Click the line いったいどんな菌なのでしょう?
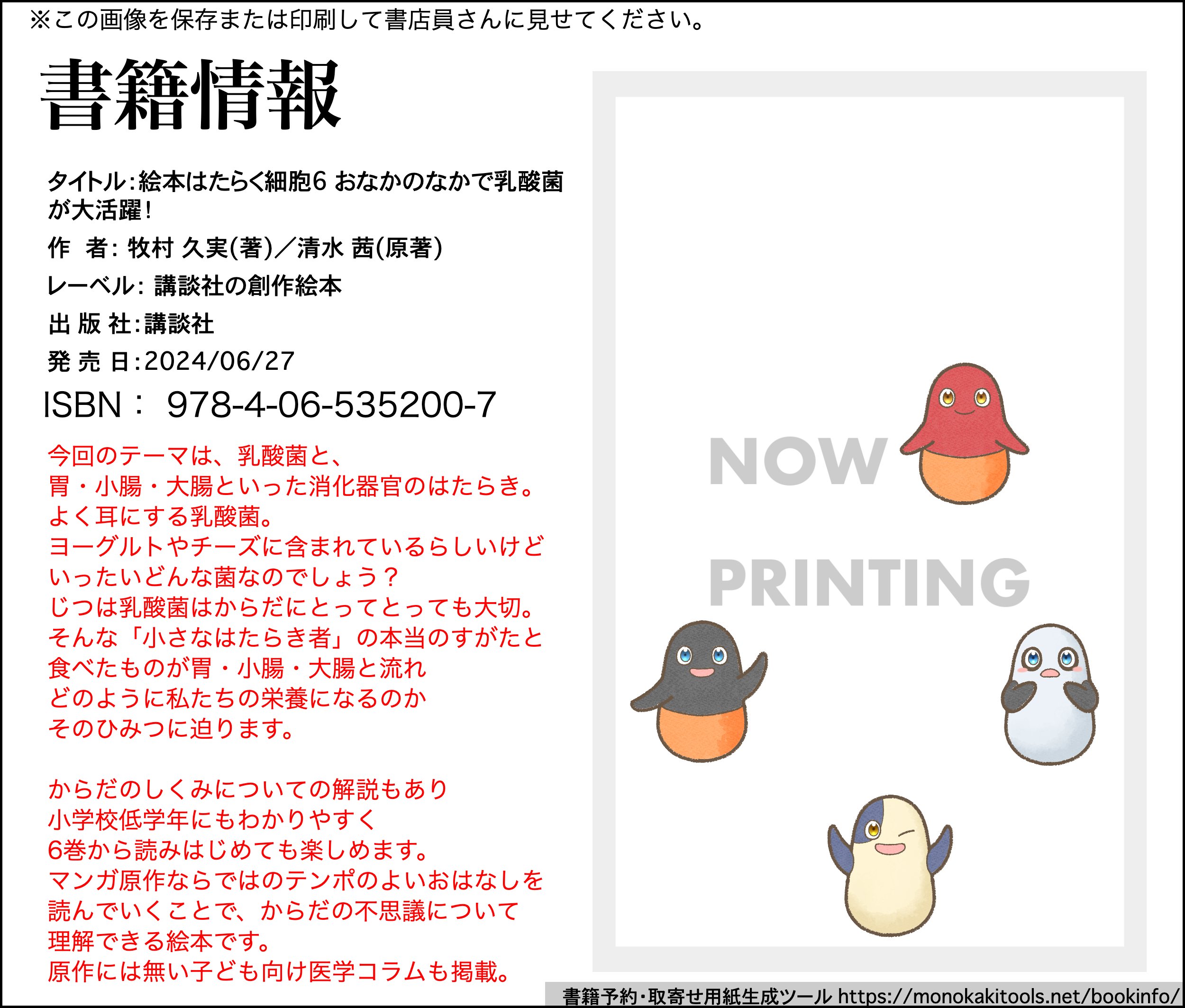Screen dimensions: 1185x1008 [x=224, y=577]
